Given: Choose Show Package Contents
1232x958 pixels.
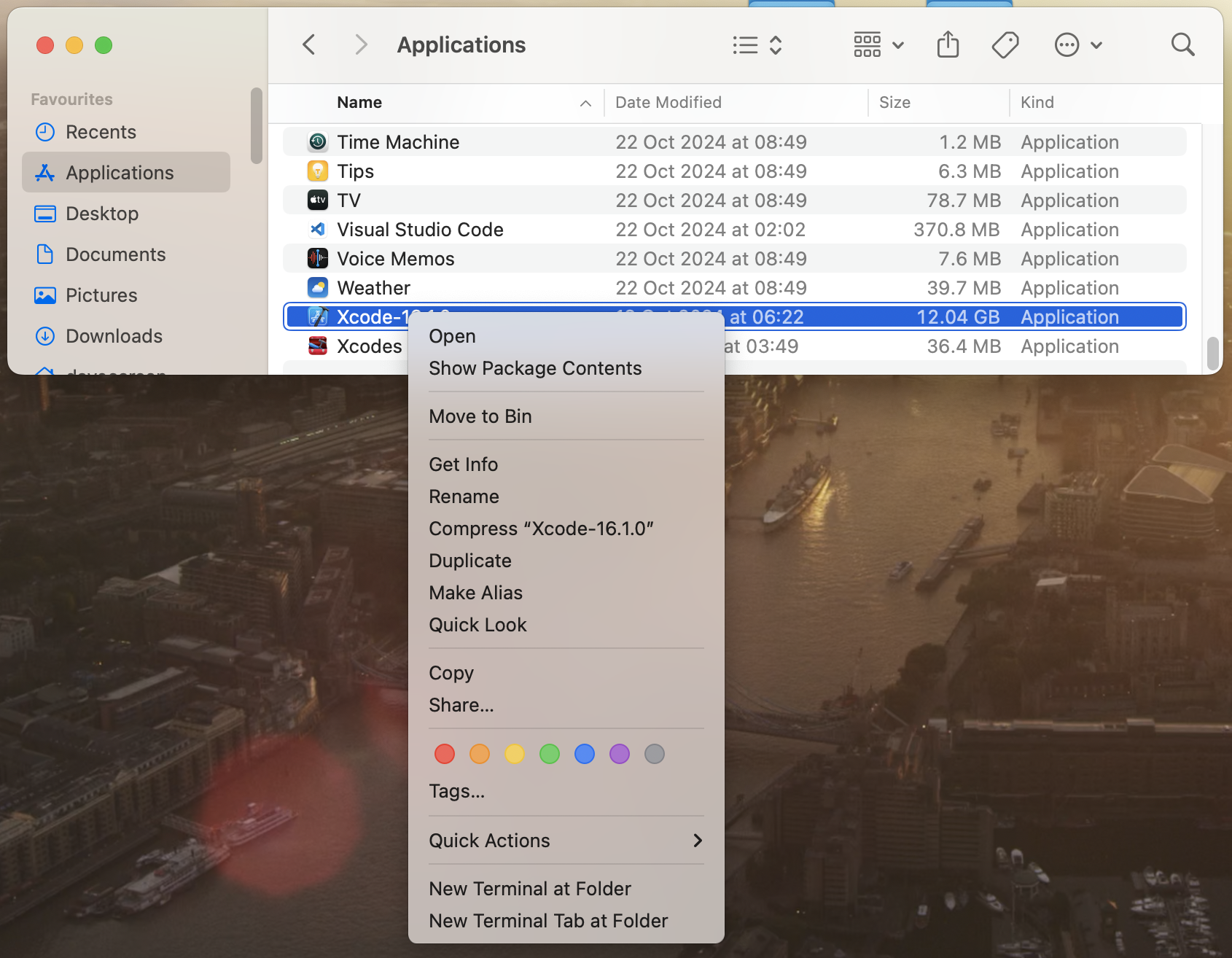Looking at the screenshot, I should [566, 368].
